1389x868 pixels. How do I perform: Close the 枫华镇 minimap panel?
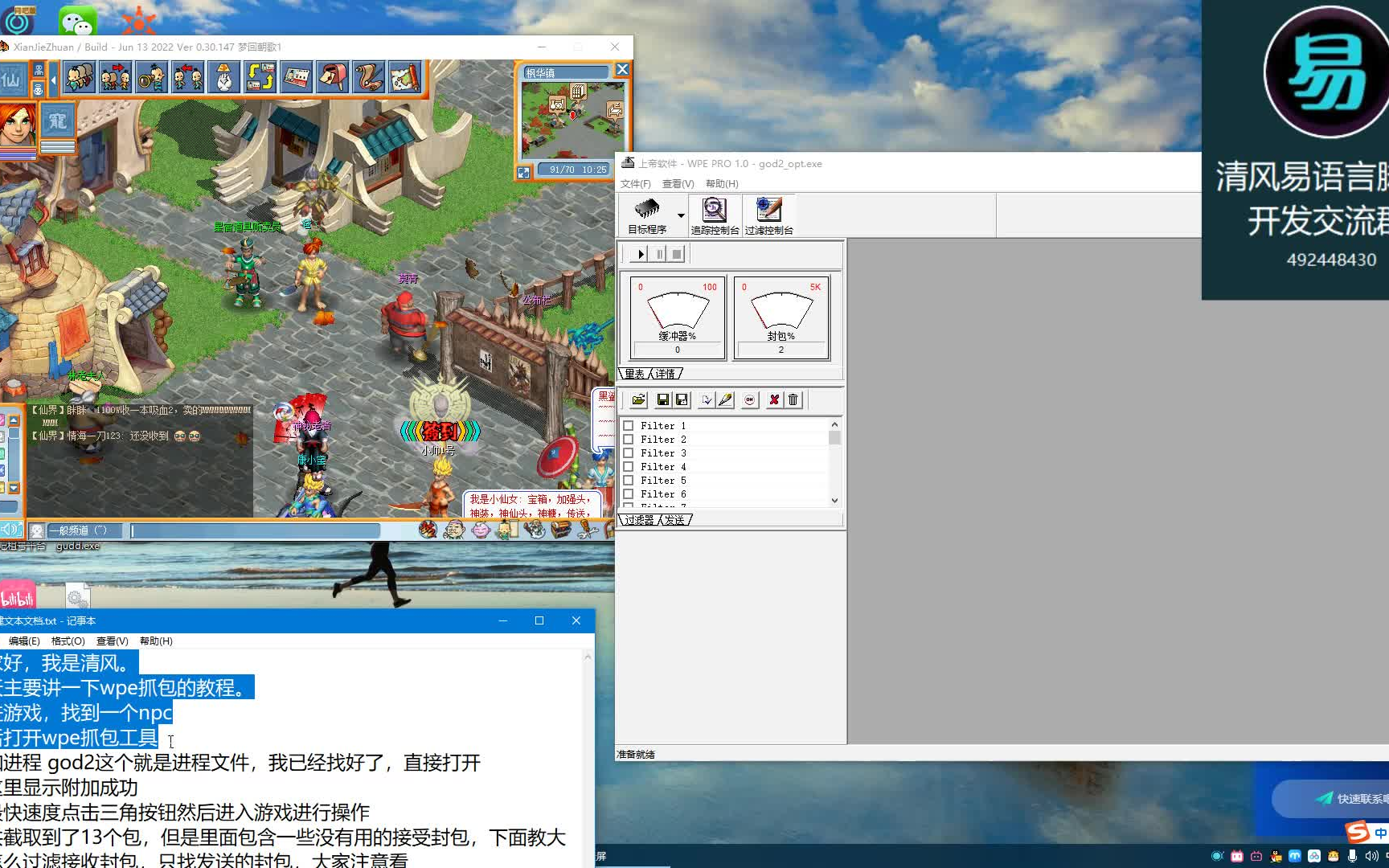[x=622, y=70]
